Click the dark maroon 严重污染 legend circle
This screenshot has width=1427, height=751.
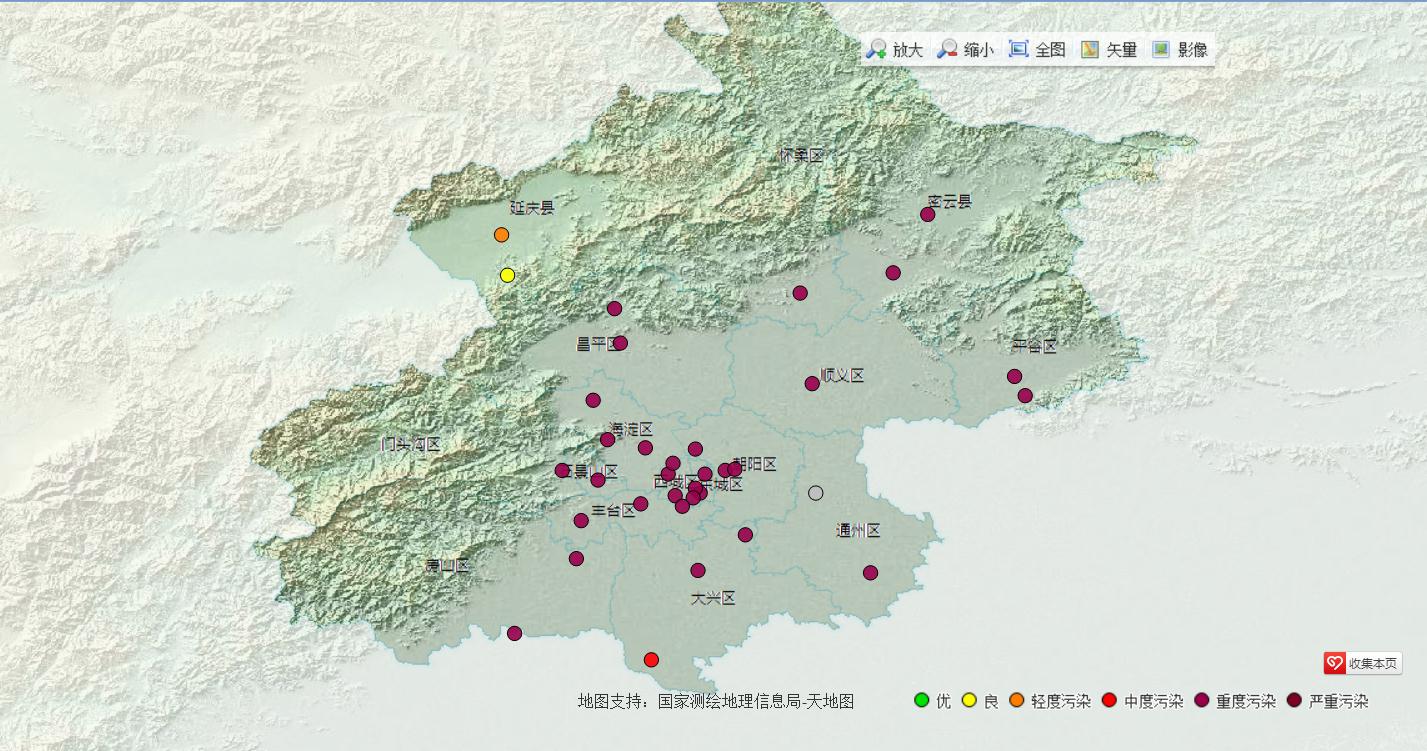(1294, 700)
